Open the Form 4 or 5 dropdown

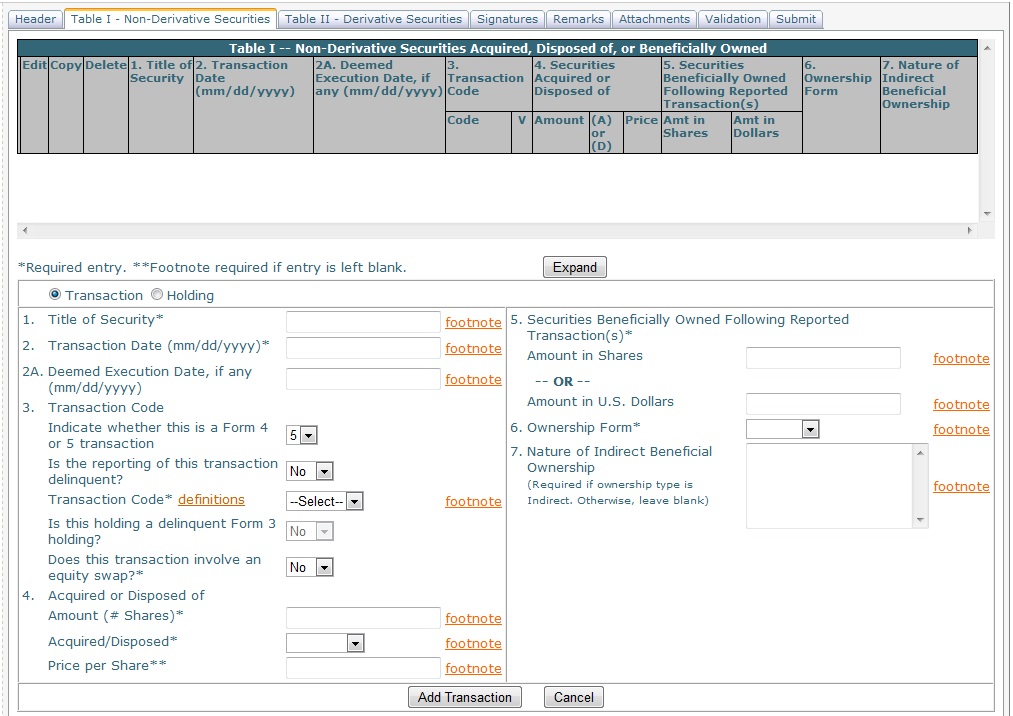click(302, 436)
